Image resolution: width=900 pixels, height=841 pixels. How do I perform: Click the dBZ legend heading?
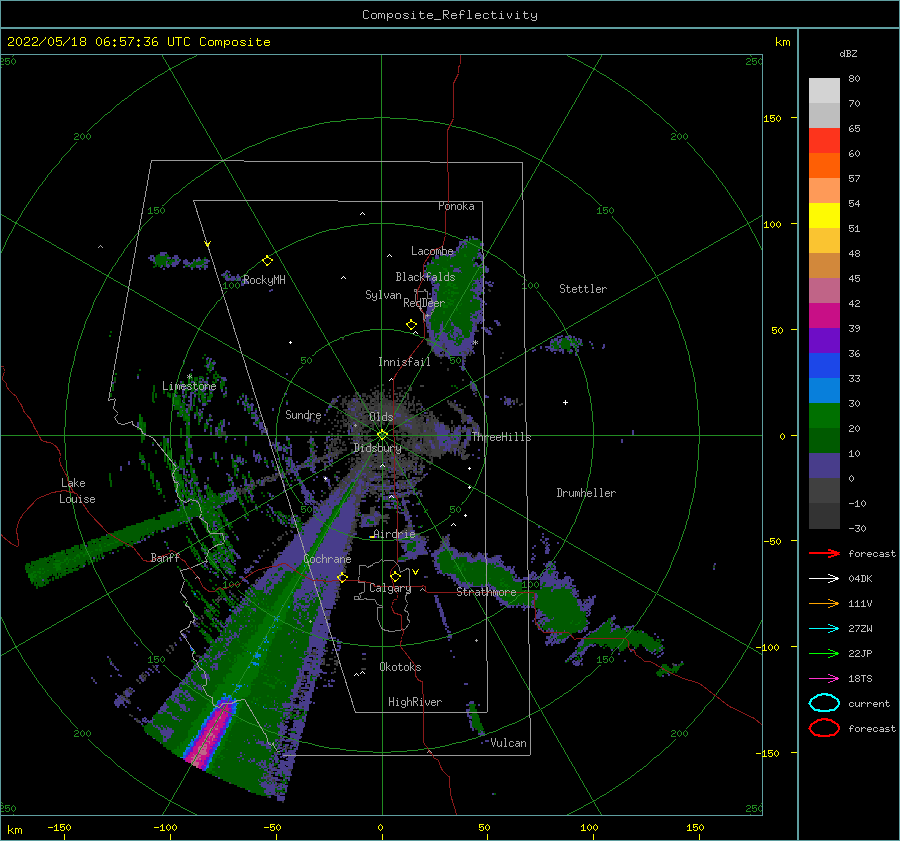848,53
